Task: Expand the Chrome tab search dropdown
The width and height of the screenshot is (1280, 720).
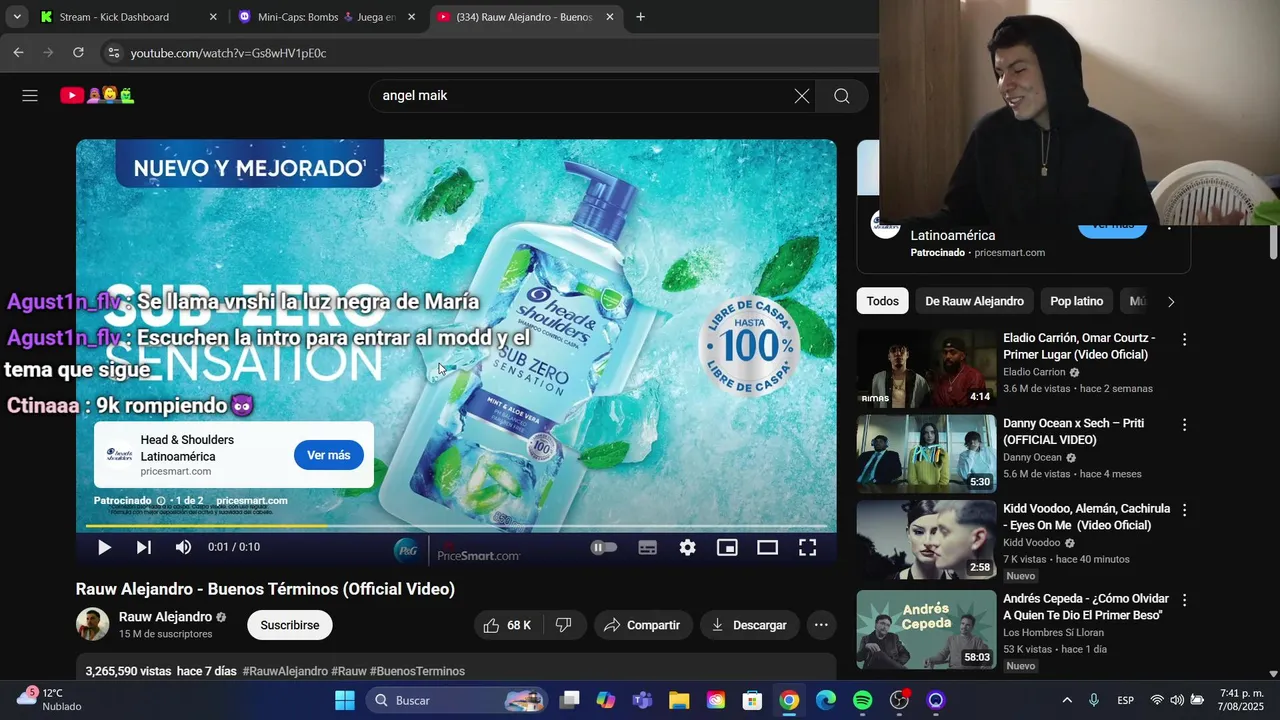Action: pyautogui.click(x=17, y=17)
